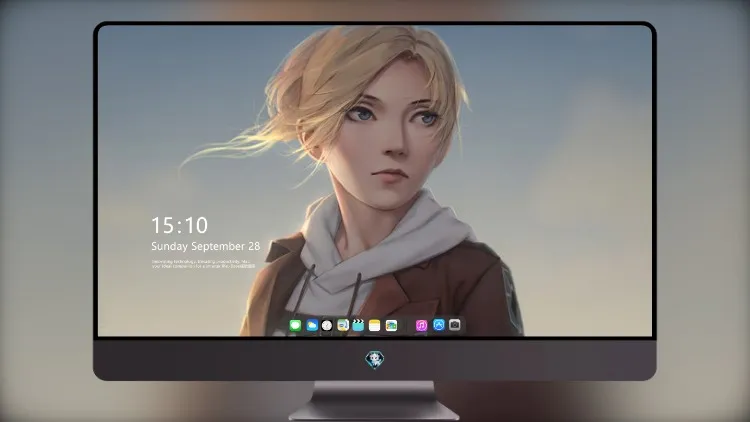Click the diamond logo on the monitor chin
750x422 pixels.
[x=375, y=360]
